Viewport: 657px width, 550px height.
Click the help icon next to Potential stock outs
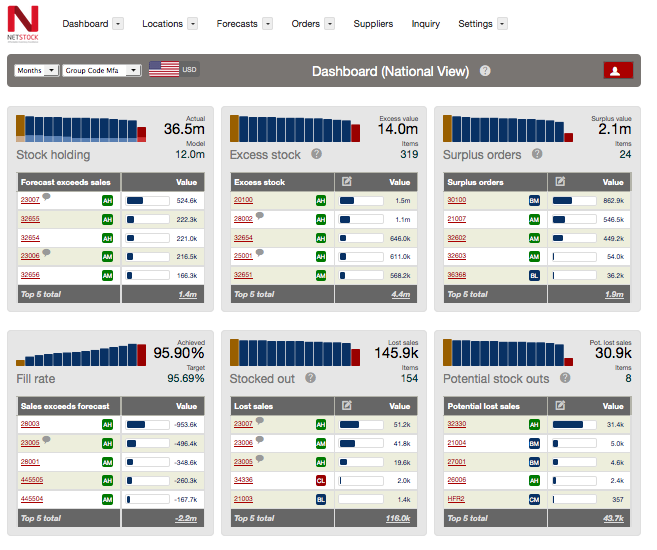[569, 378]
